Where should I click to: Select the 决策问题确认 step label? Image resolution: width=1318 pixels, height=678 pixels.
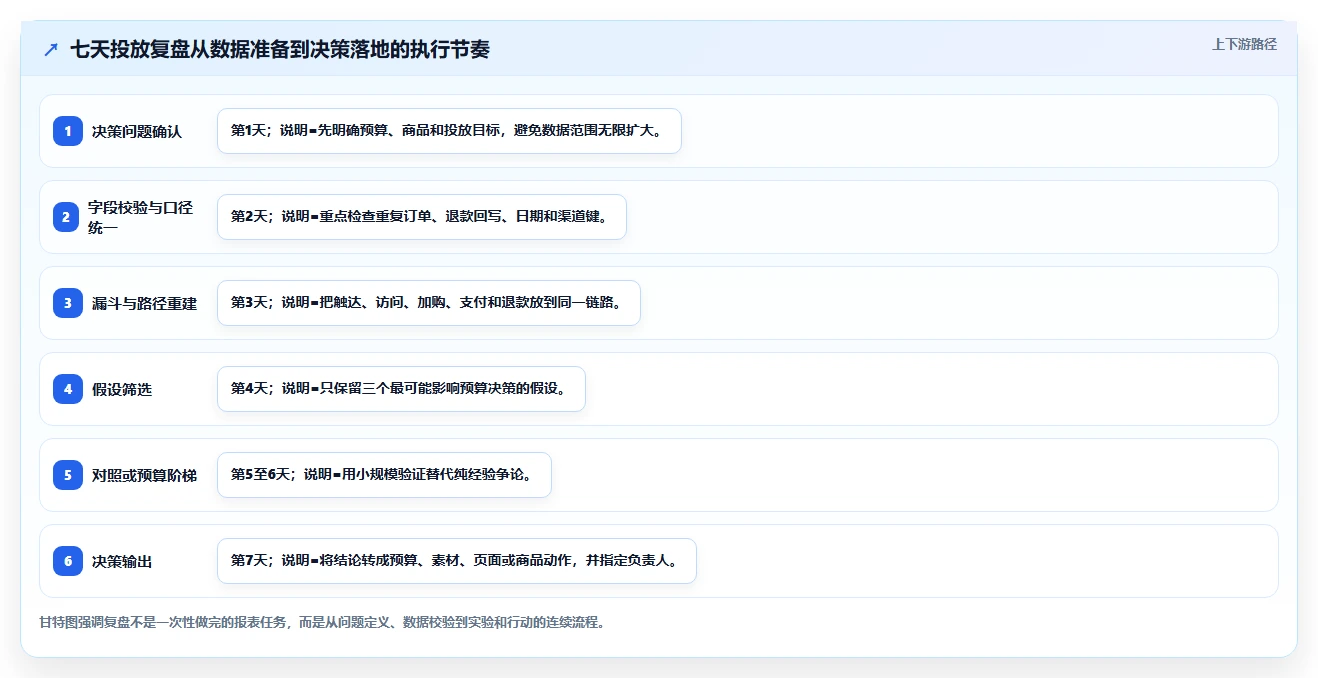point(137,131)
